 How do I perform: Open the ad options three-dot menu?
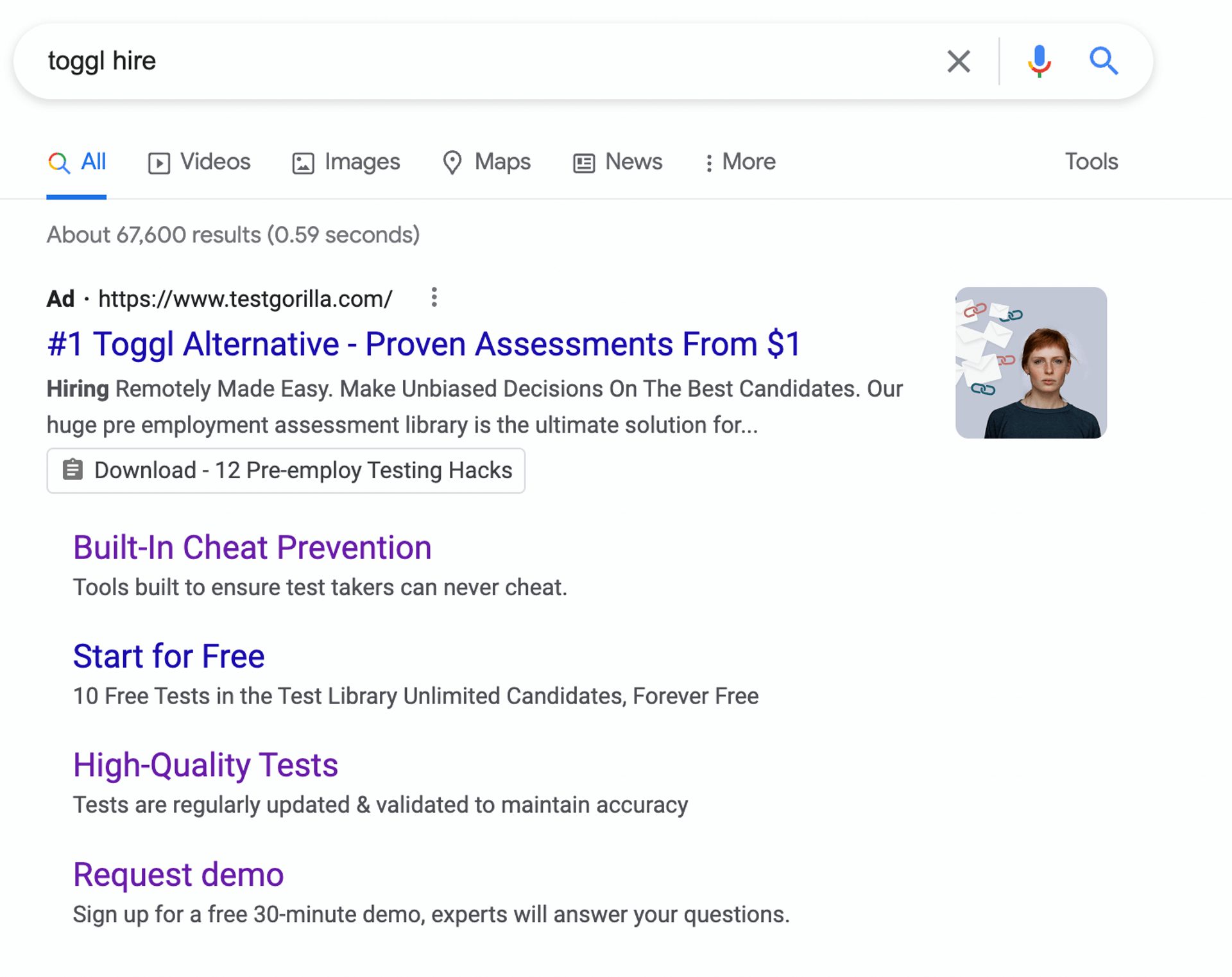[x=434, y=297]
